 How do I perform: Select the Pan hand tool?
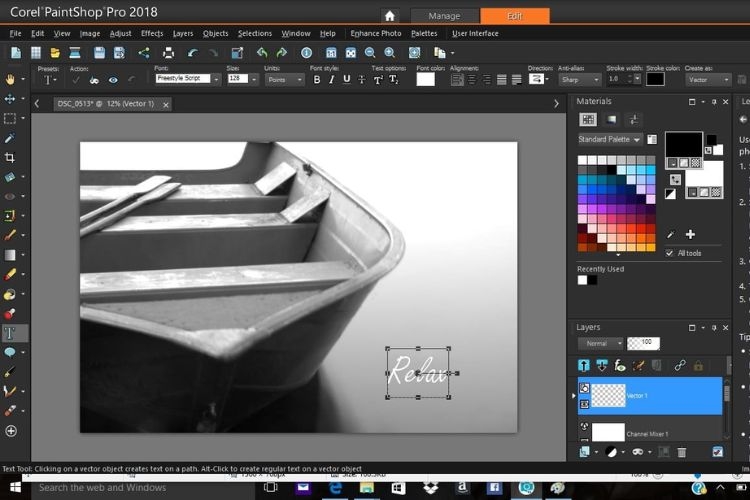[x=11, y=79]
